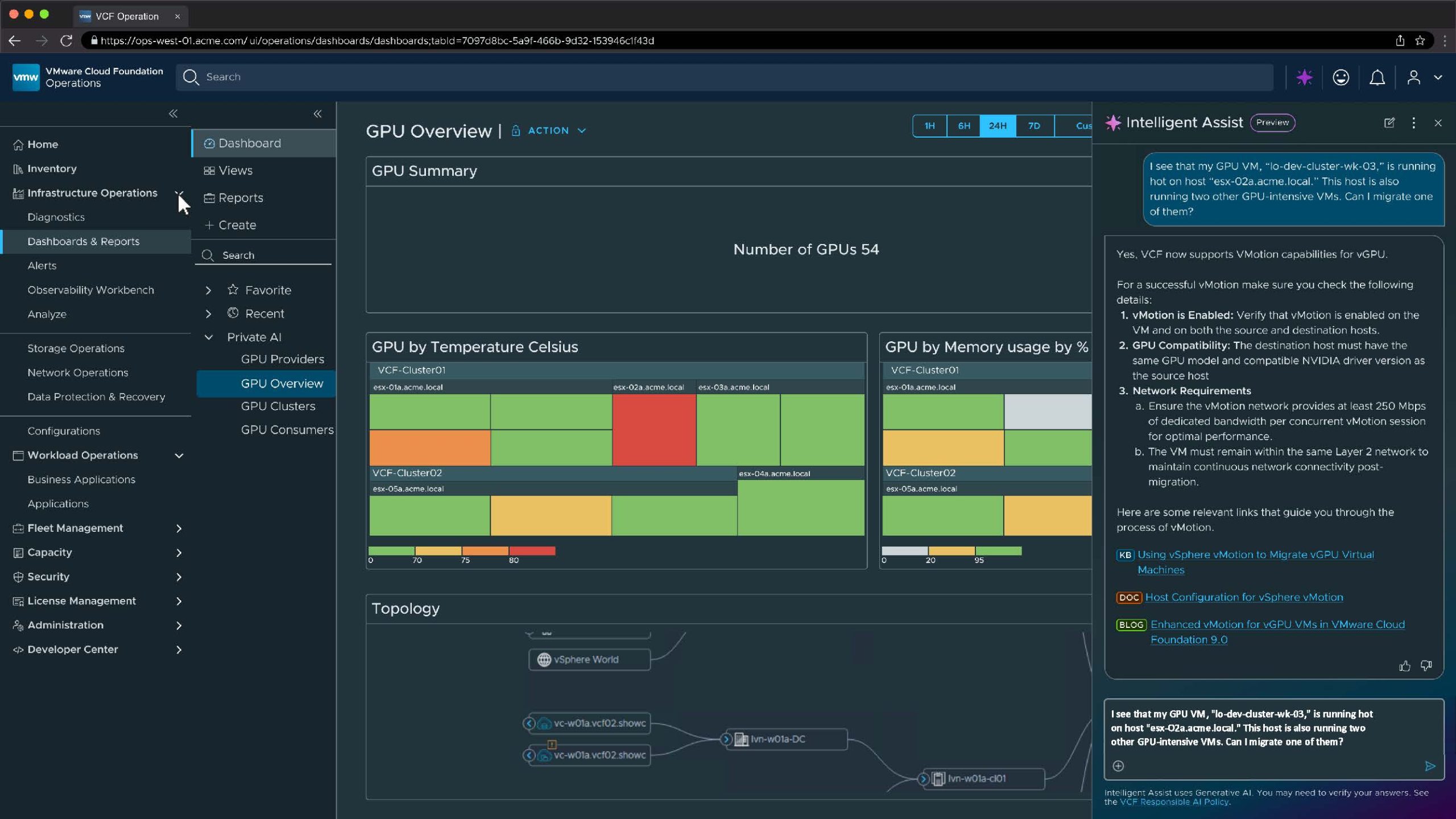Image resolution: width=1456 pixels, height=819 pixels.
Task: Select the 7D time range
Action: 1034,126
